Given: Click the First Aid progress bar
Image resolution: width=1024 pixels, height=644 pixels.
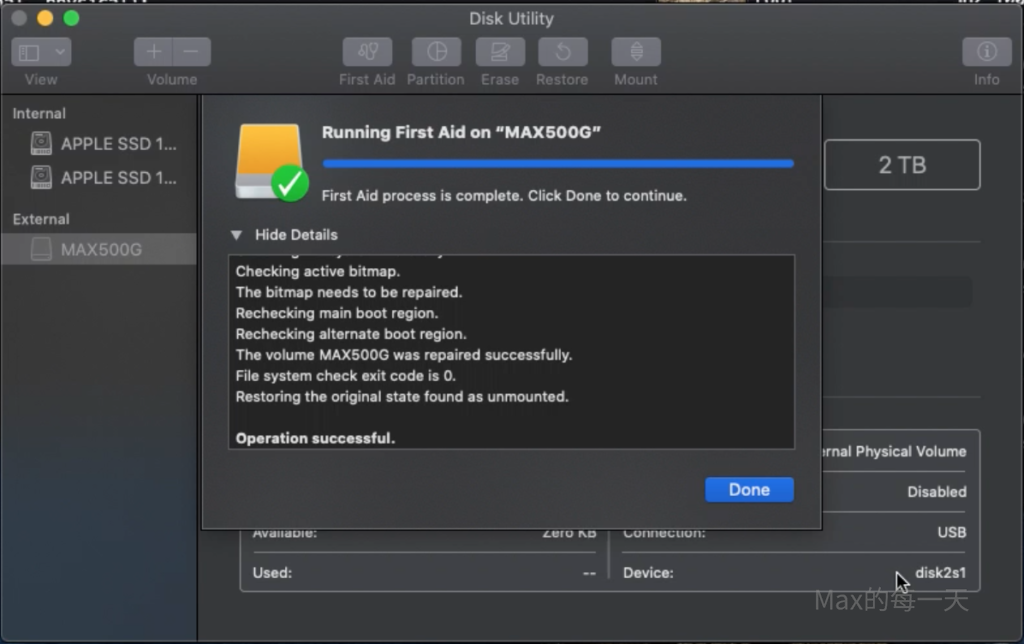Looking at the screenshot, I should (x=558, y=163).
